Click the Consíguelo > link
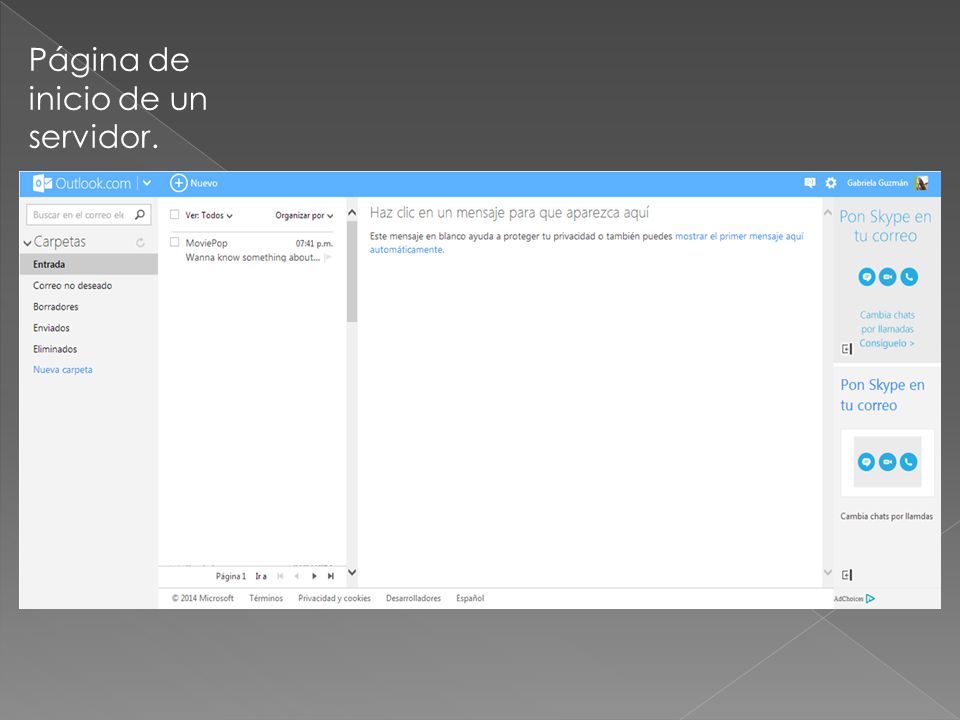Image resolution: width=960 pixels, height=720 pixels. (x=887, y=343)
